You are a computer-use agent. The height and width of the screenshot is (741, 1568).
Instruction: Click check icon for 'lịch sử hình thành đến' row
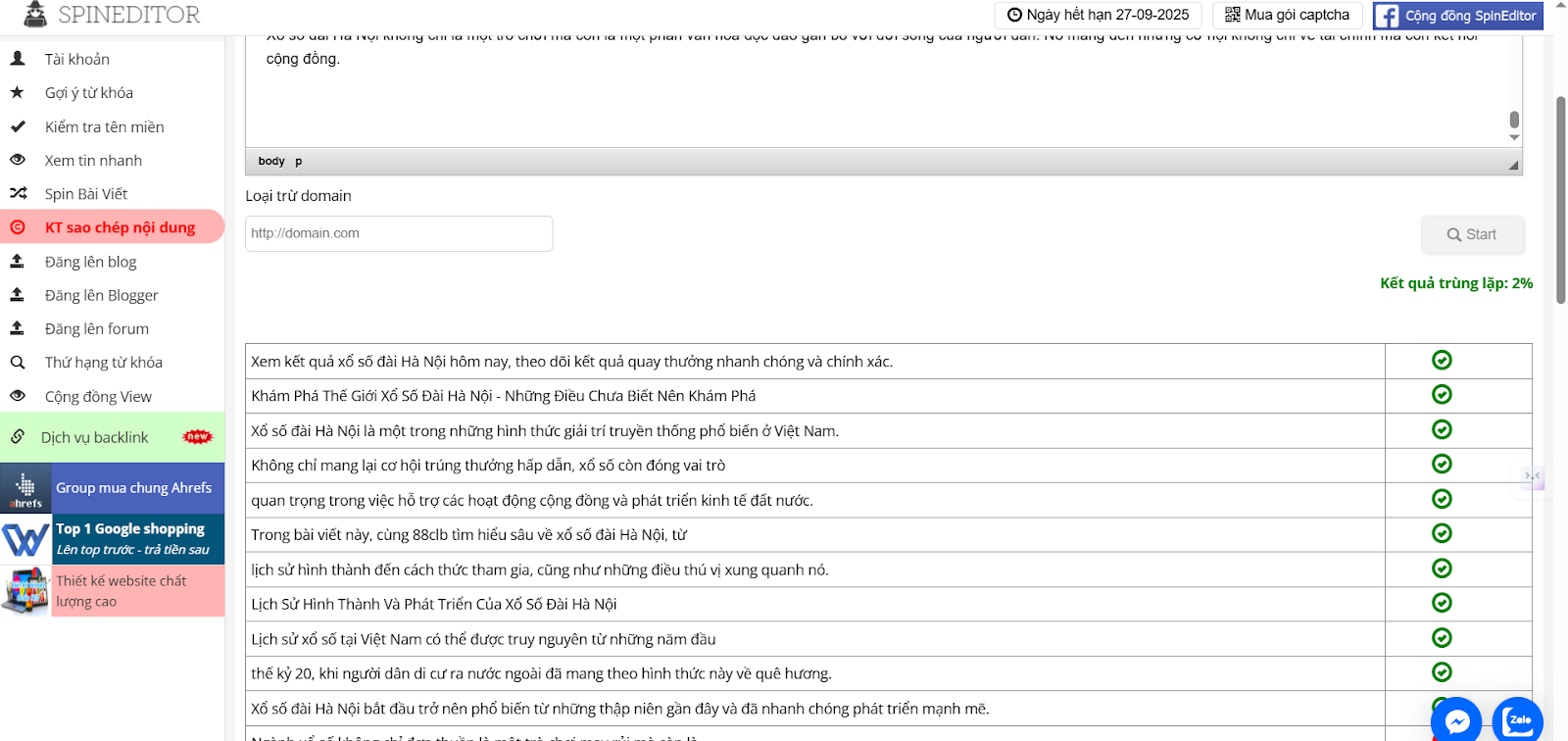pos(1442,568)
